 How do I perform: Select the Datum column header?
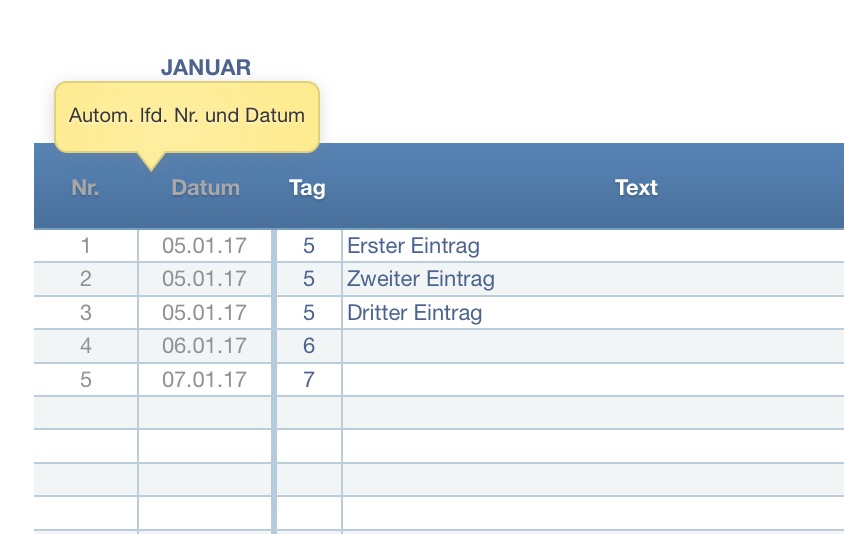pos(205,187)
